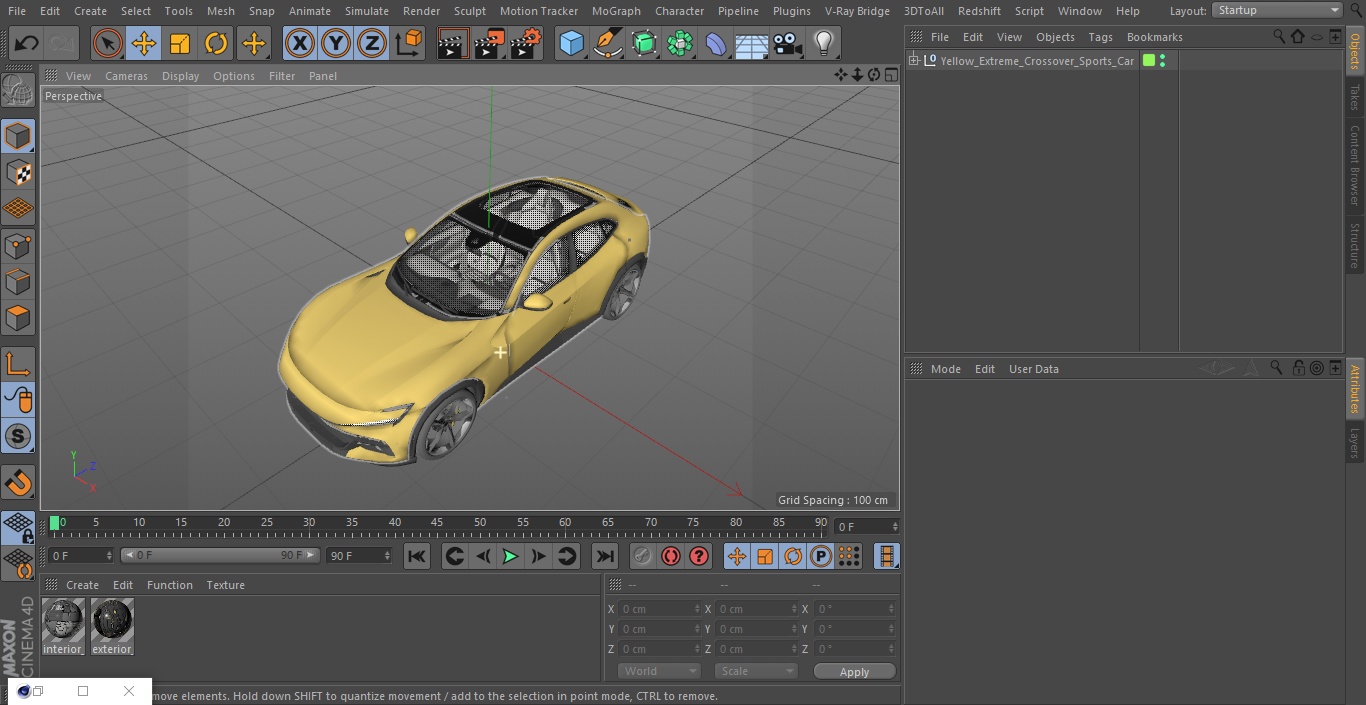The image size is (1366, 705).
Task: Click frame 45 on timeline ruler
Action: pyautogui.click(x=437, y=523)
